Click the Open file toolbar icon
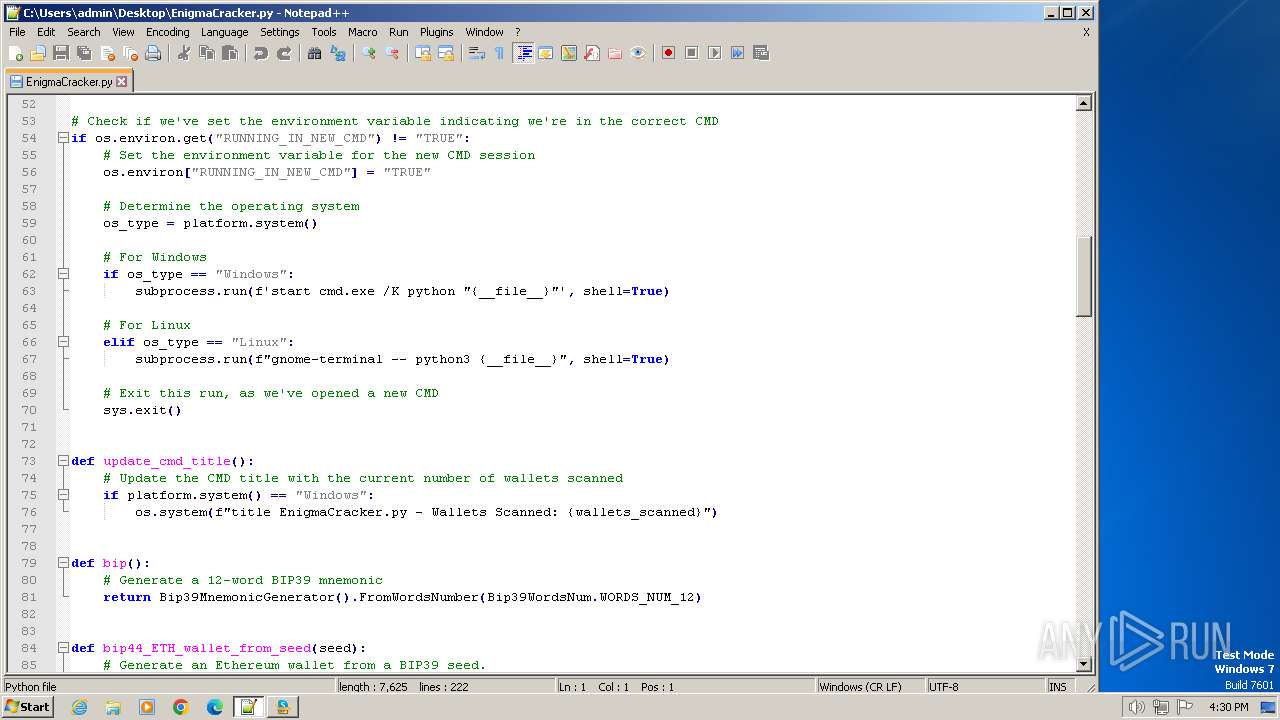The image size is (1280, 720). coord(38,53)
